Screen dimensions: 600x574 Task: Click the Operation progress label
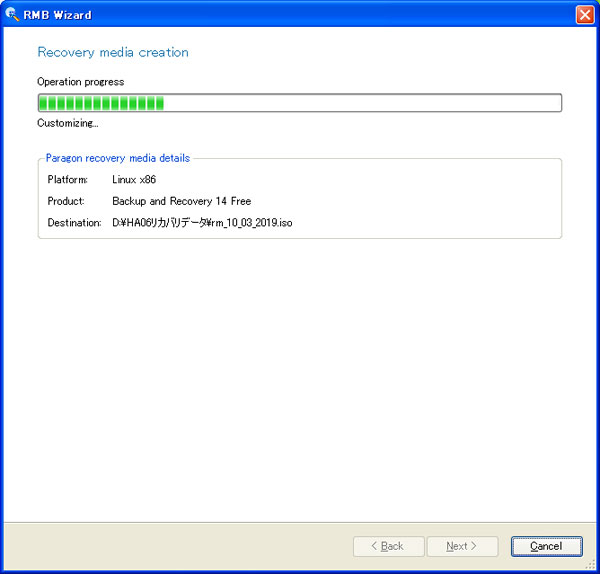coord(80,82)
